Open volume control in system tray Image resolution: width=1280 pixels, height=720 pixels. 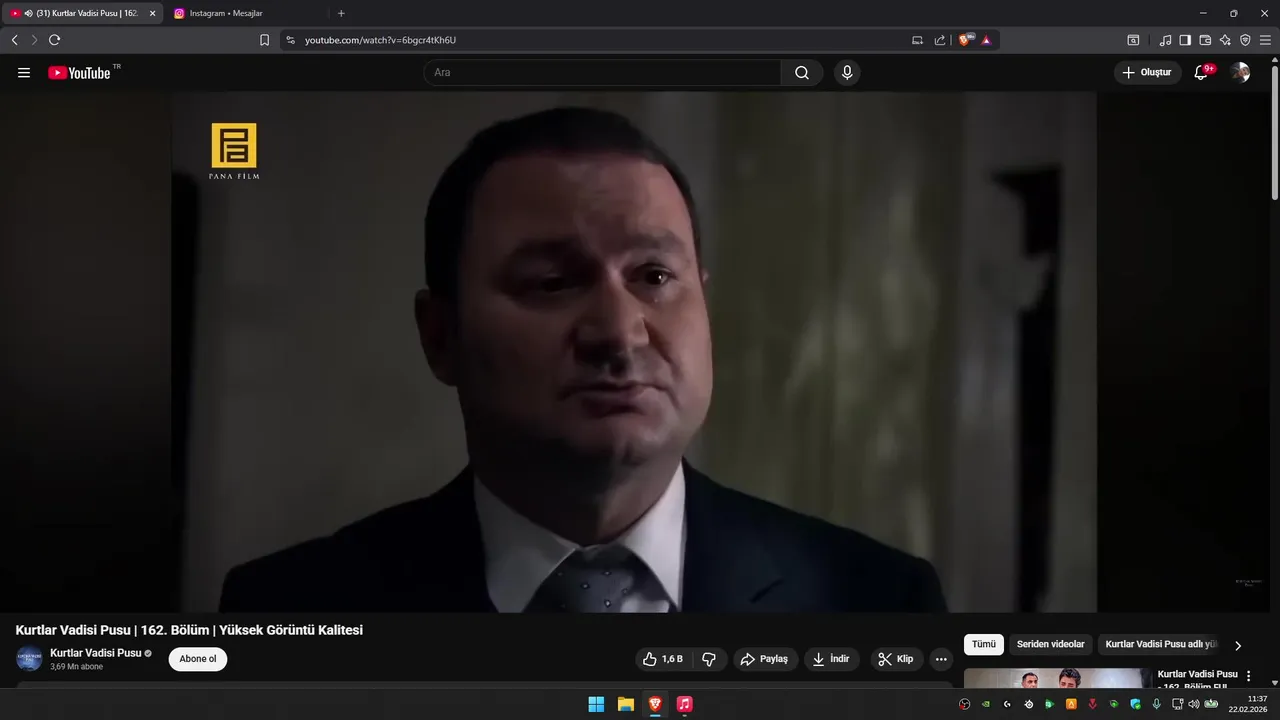pyautogui.click(x=1193, y=704)
